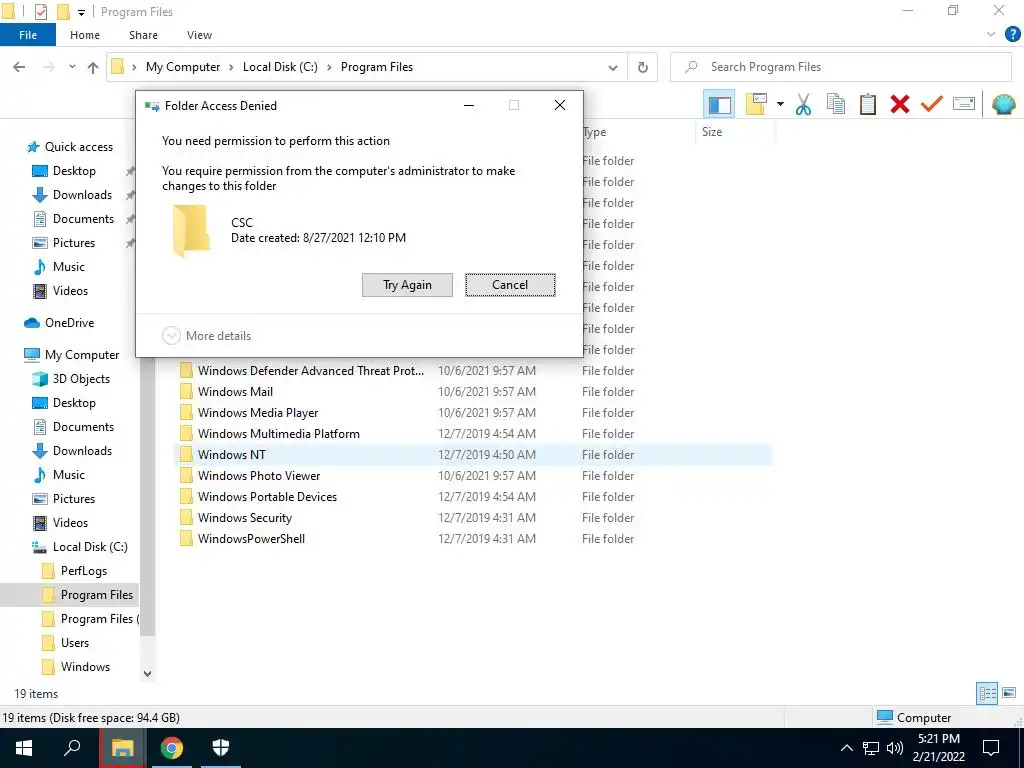Image resolution: width=1024 pixels, height=768 pixels.
Task: Show hidden tray icons chevron
Action: tap(846, 748)
